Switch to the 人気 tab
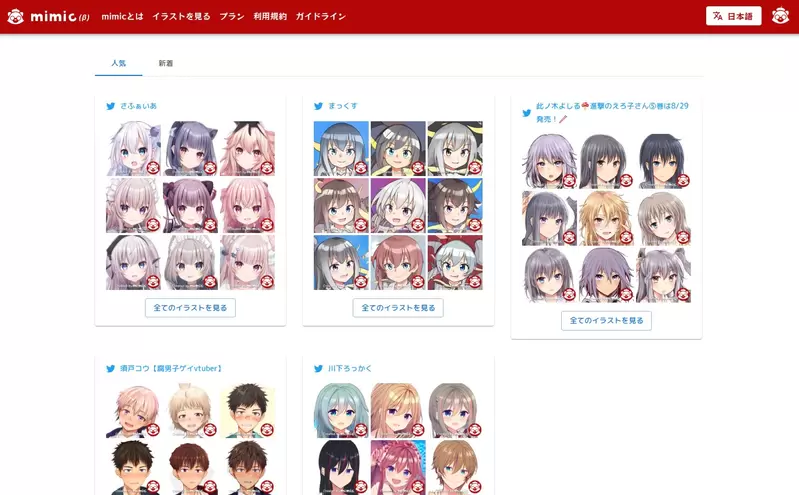The height and width of the screenshot is (495, 799). (118, 63)
